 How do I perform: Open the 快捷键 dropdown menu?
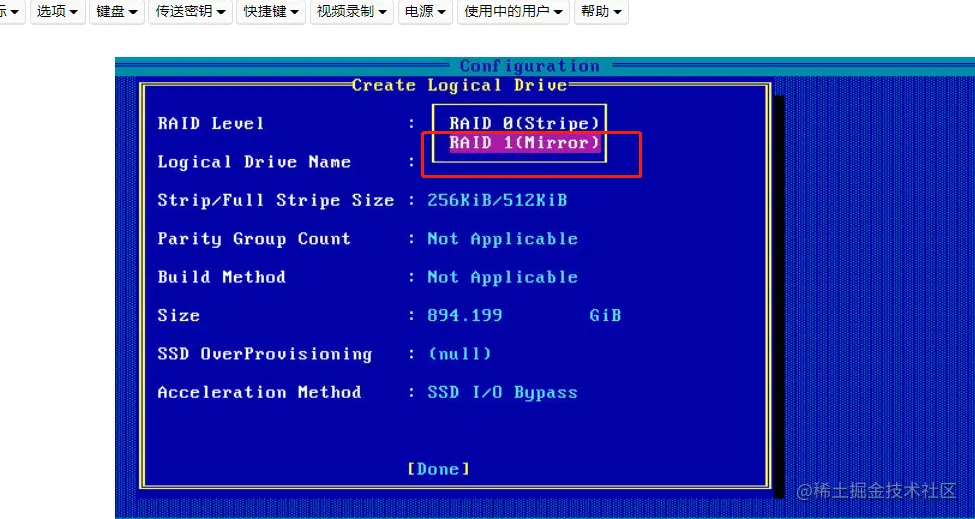tap(271, 12)
